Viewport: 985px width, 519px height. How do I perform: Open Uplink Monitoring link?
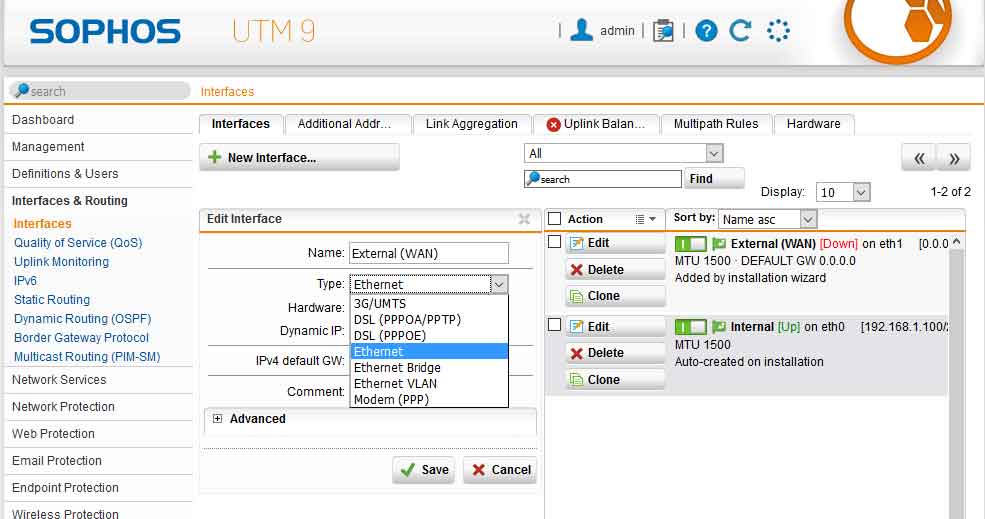pyautogui.click(x=62, y=261)
